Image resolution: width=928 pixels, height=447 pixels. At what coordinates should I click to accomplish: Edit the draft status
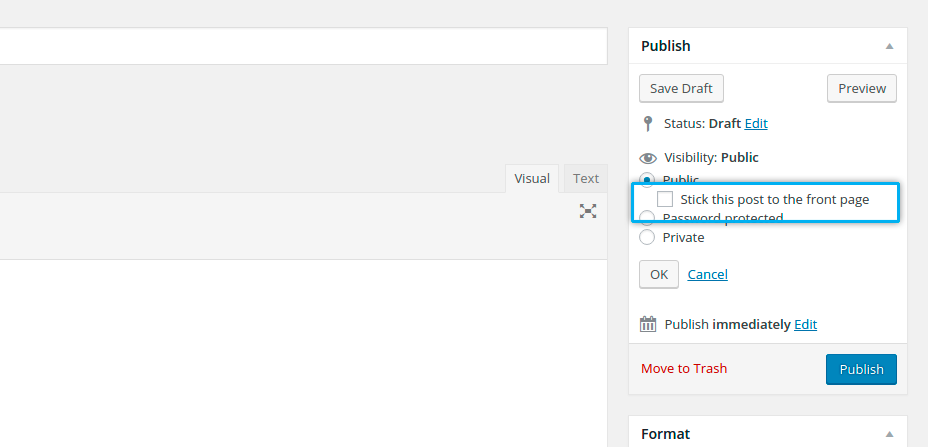pyautogui.click(x=756, y=124)
